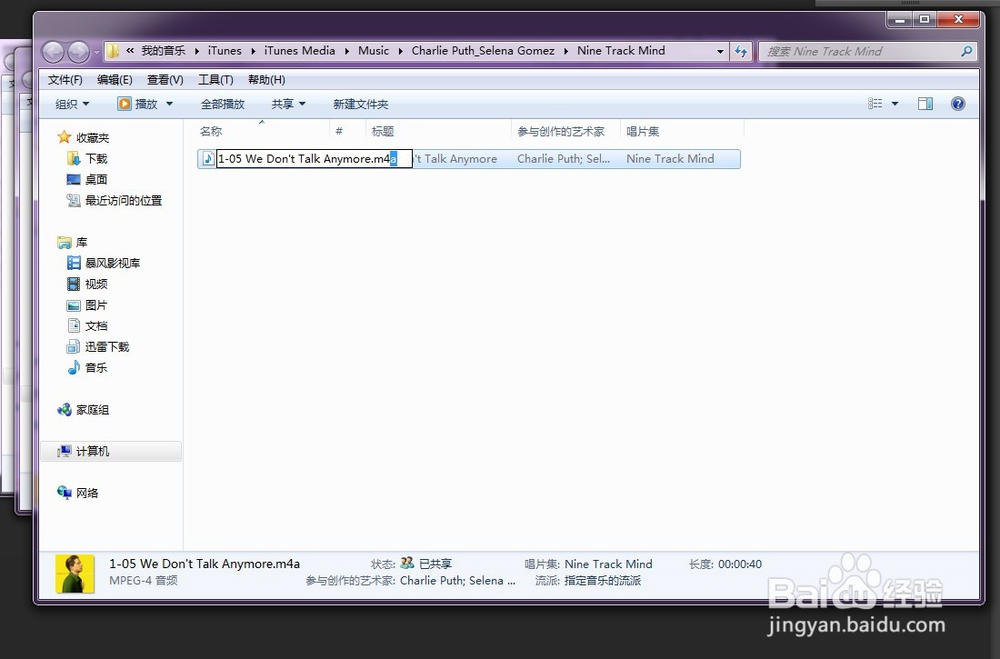Open the 查看(V) menu
Image resolution: width=1000 pixels, height=659 pixels.
tap(165, 80)
